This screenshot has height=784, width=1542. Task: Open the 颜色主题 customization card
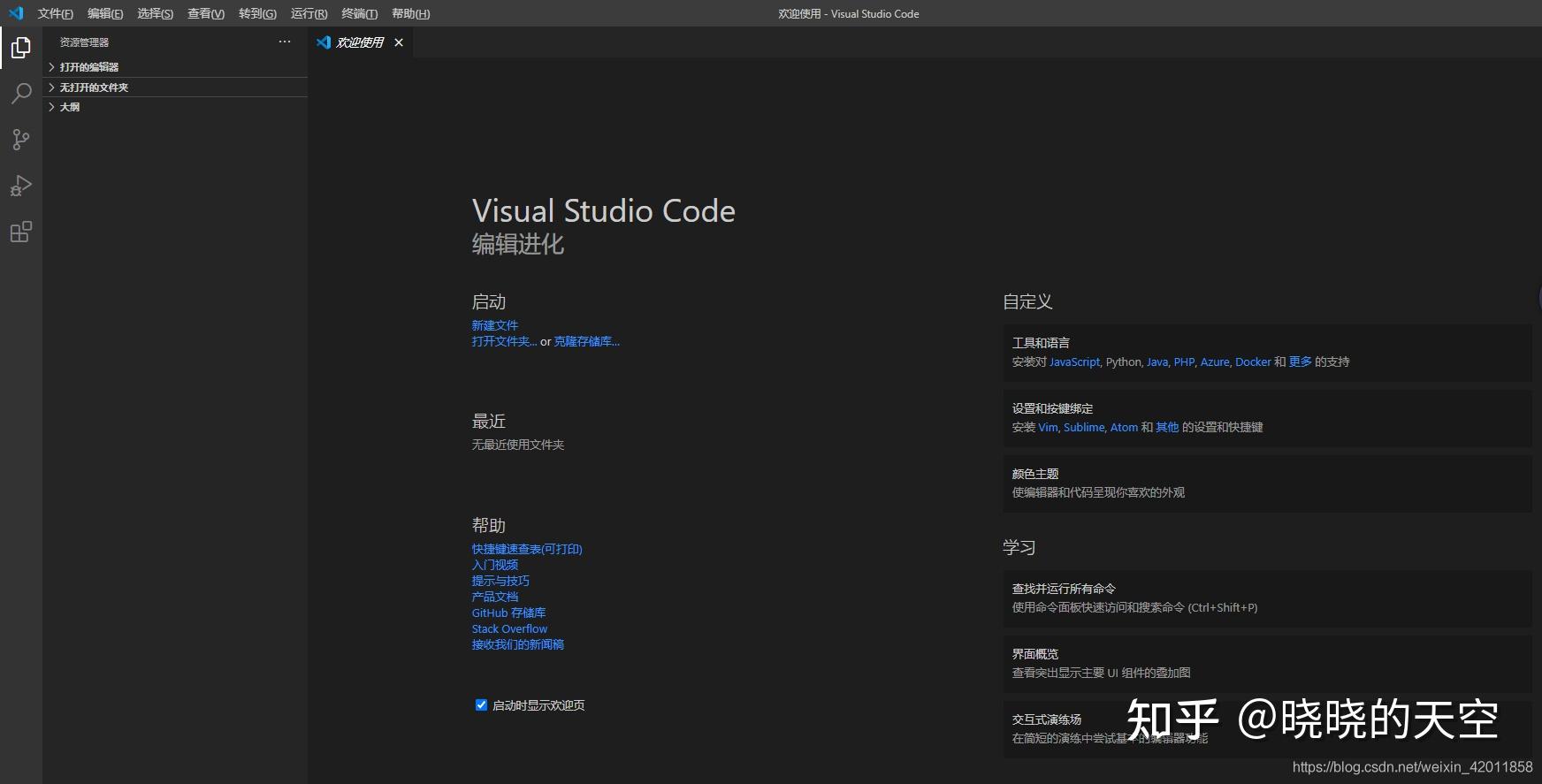[1267, 483]
